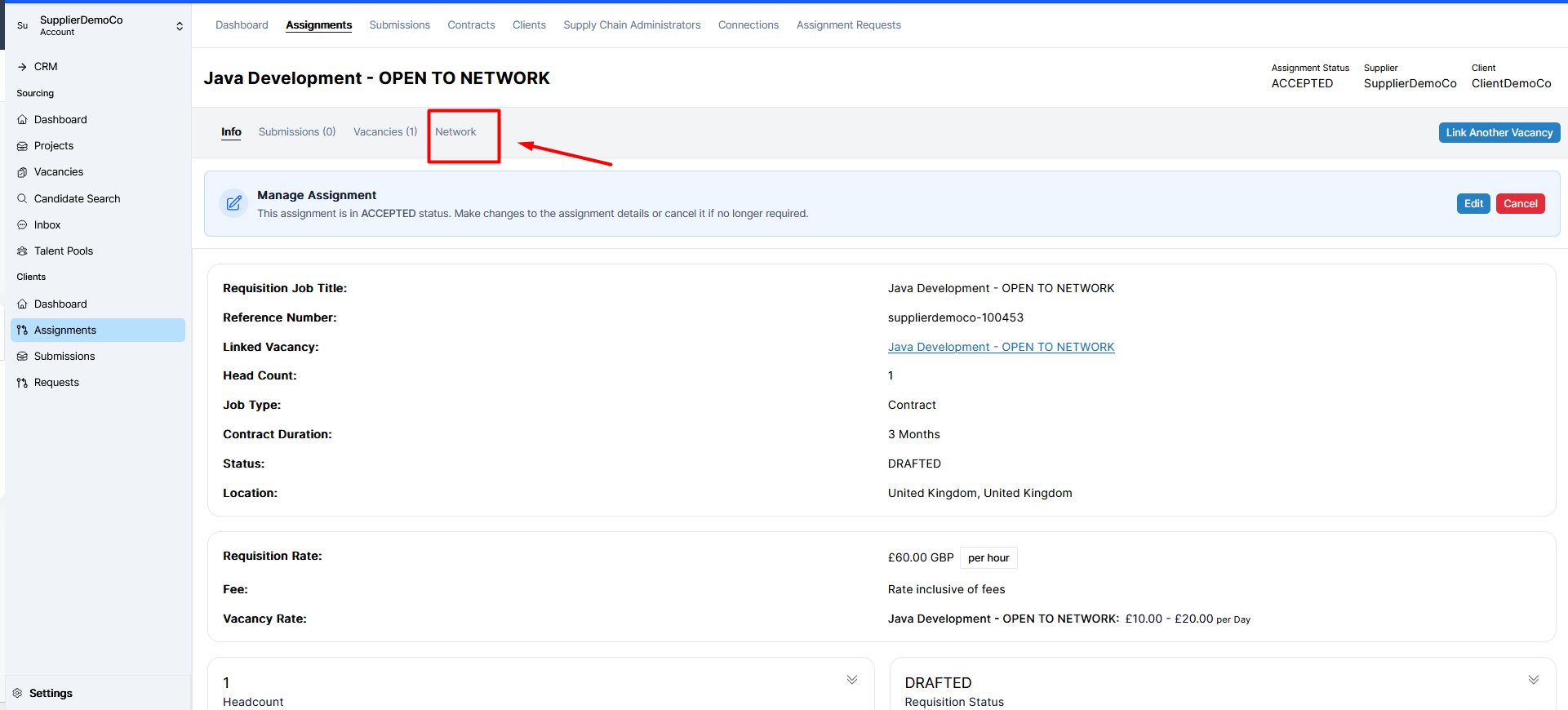Open the Vacancies (1) tab
The width and height of the screenshot is (1568, 710).
click(x=384, y=132)
